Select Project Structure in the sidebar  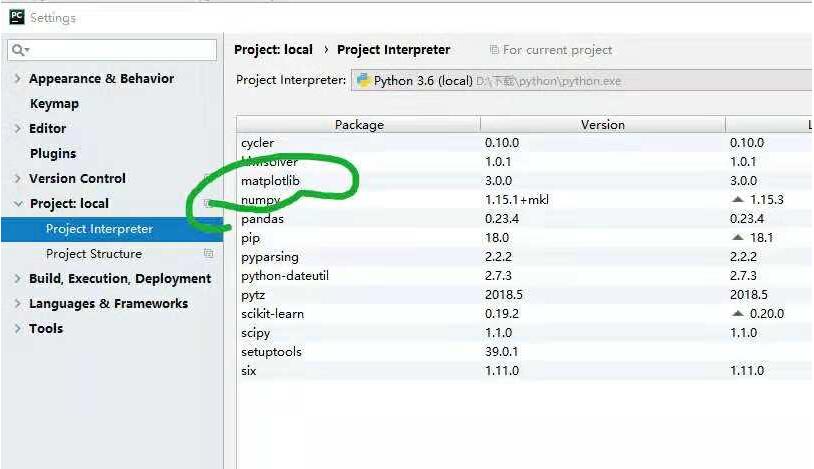(93, 254)
